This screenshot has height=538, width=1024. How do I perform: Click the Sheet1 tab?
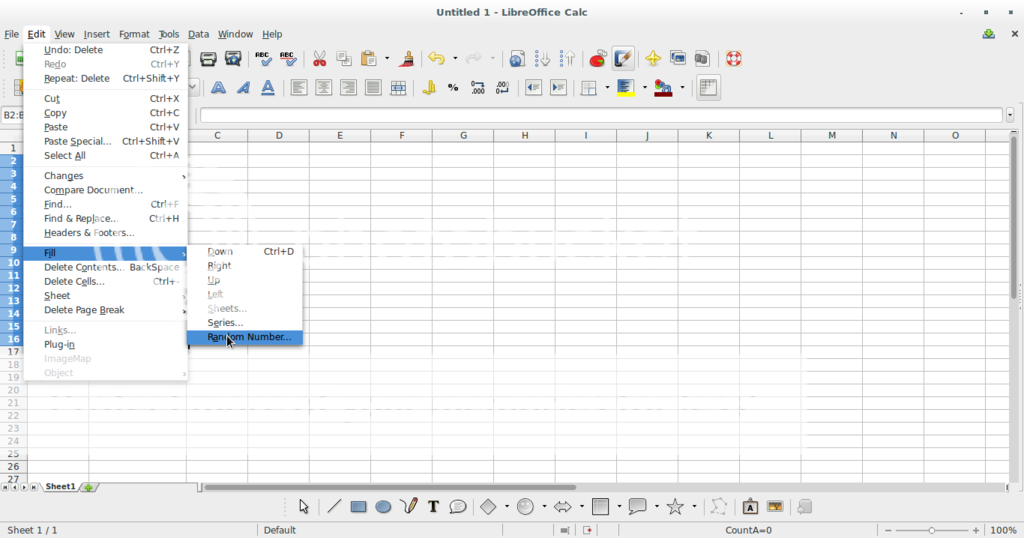tap(60, 486)
